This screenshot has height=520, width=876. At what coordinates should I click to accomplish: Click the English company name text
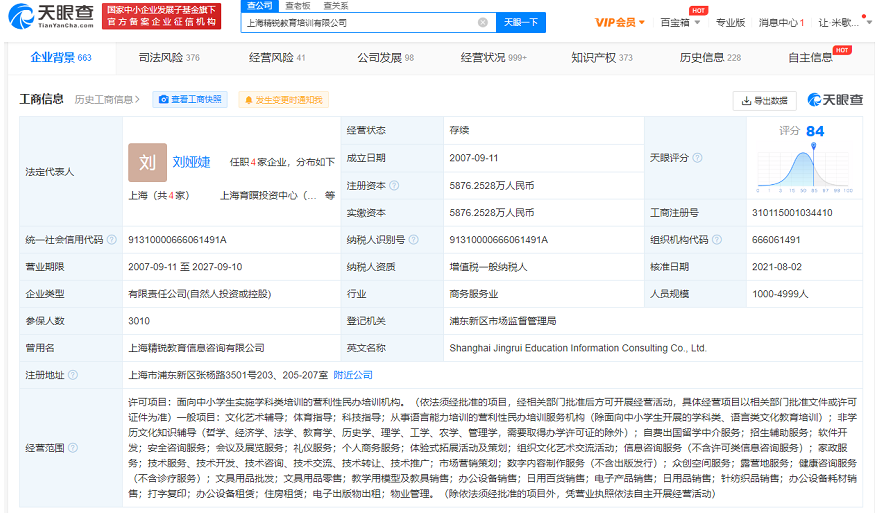tap(578, 348)
